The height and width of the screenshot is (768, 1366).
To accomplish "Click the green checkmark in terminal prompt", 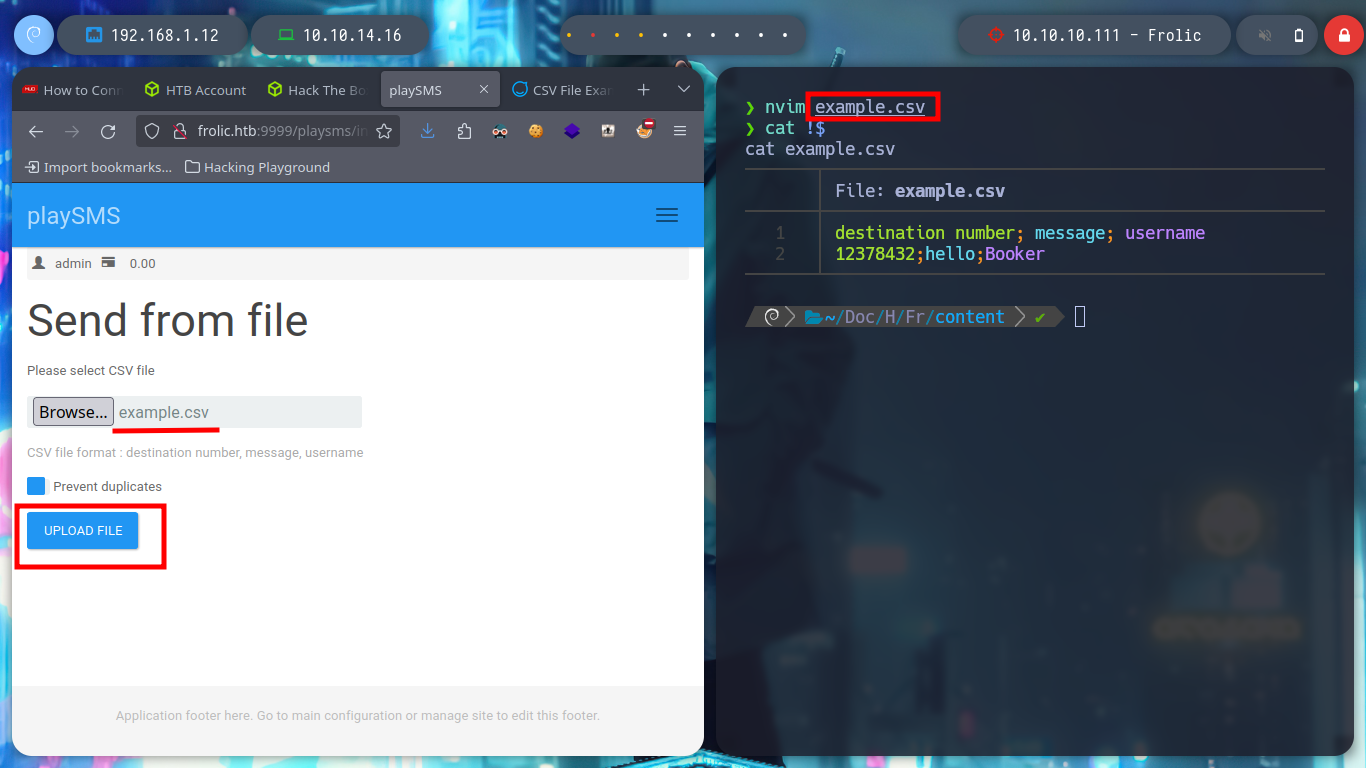I will point(1040,317).
